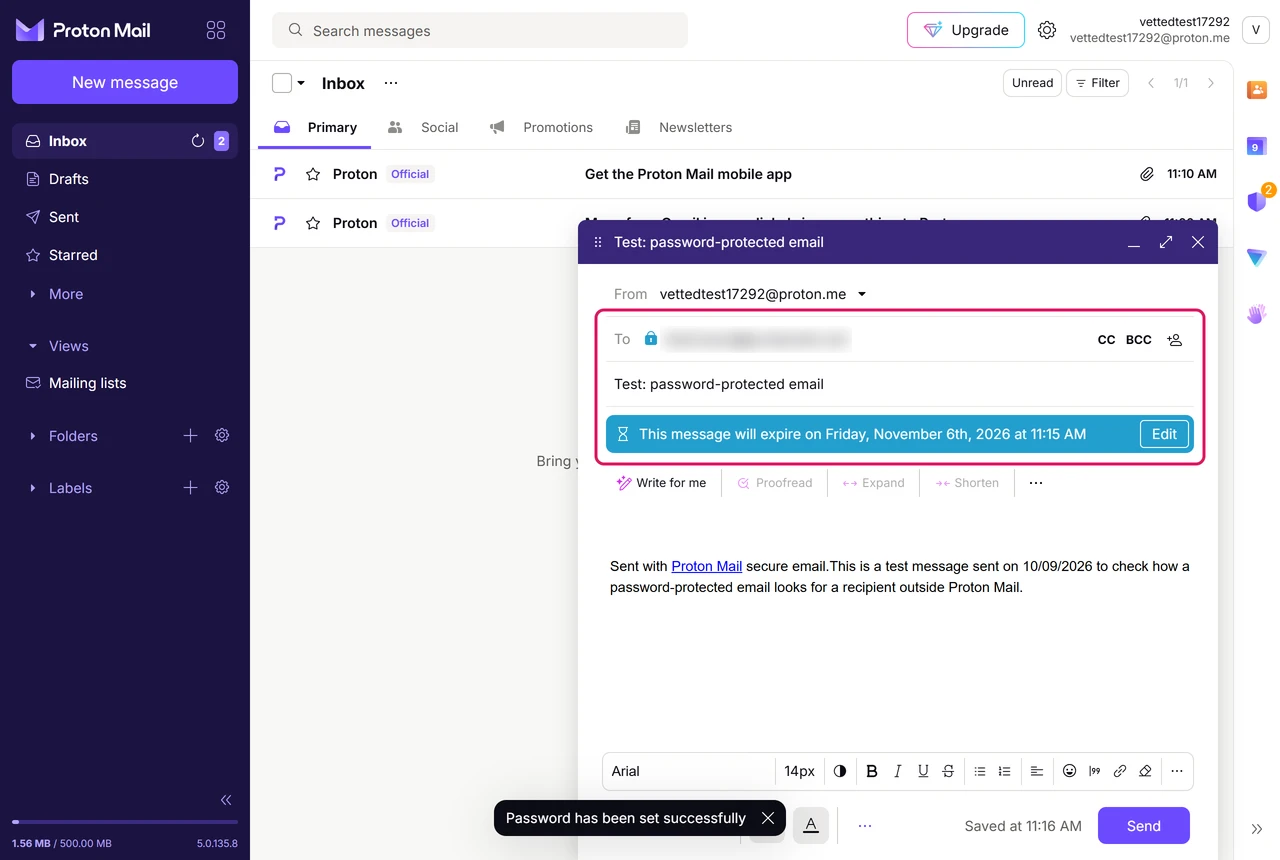
Task: Select all messages checkbox
Action: point(282,83)
